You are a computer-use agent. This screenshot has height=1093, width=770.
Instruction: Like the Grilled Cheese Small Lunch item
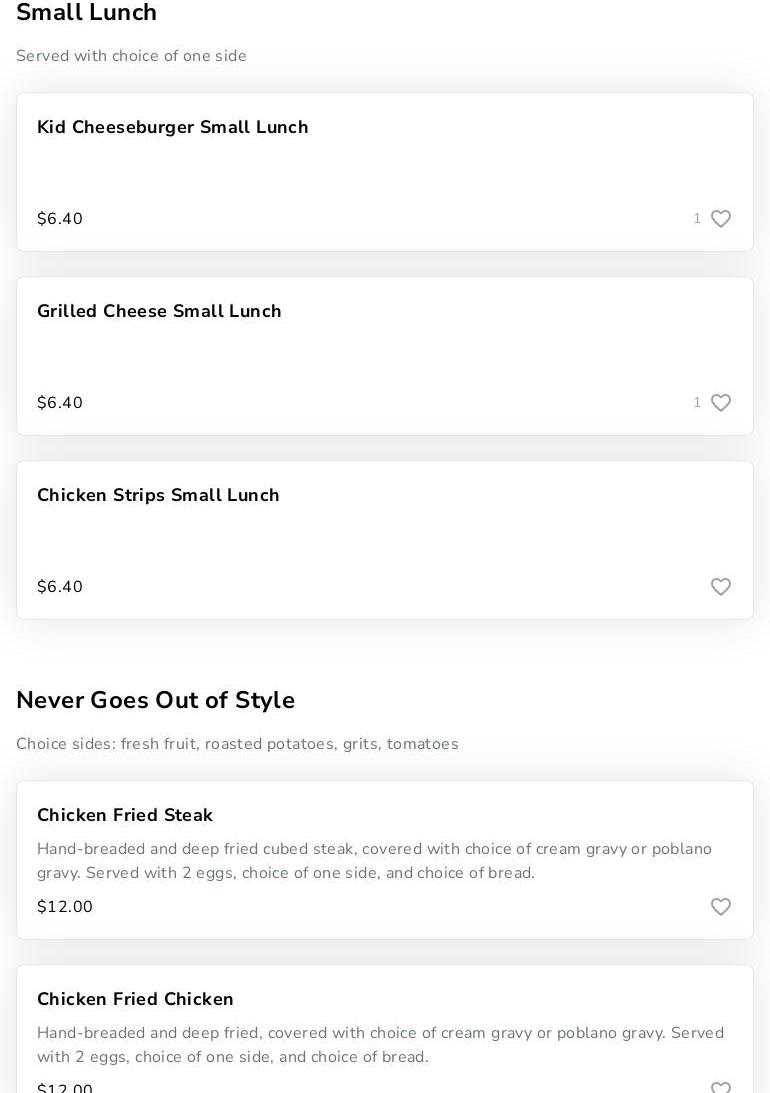pos(720,403)
